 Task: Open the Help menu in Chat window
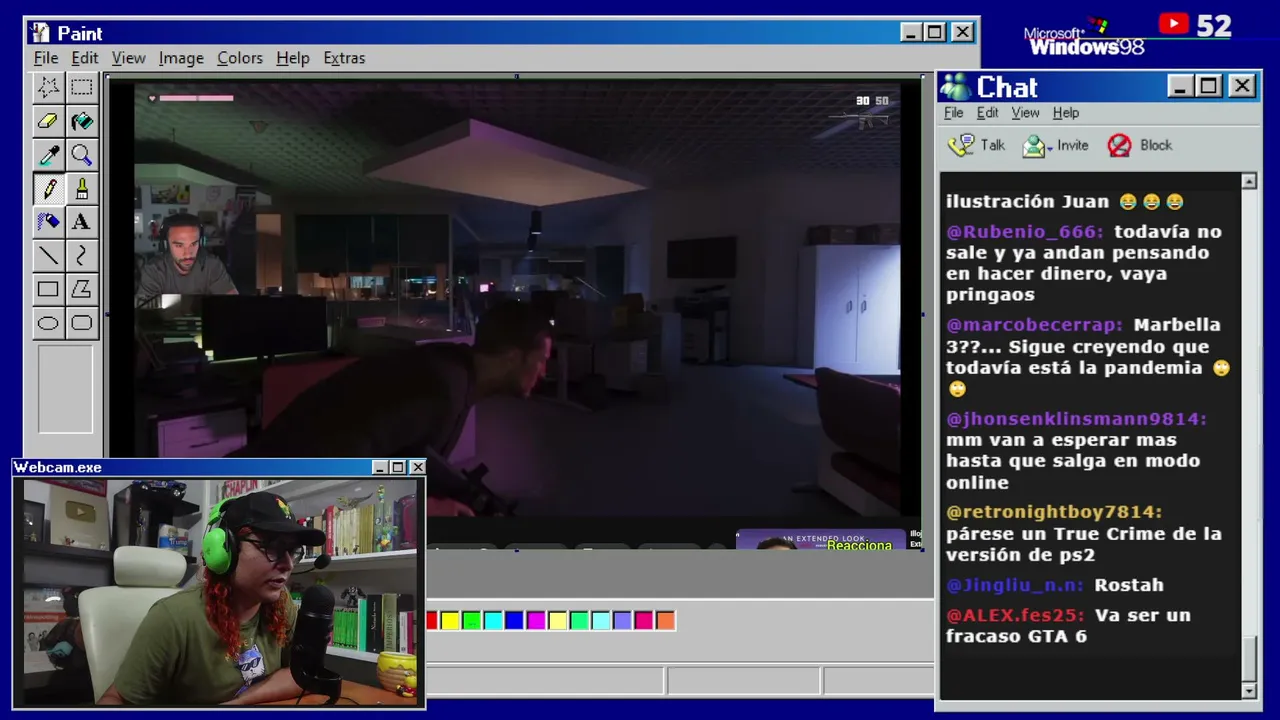(1066, 113)
